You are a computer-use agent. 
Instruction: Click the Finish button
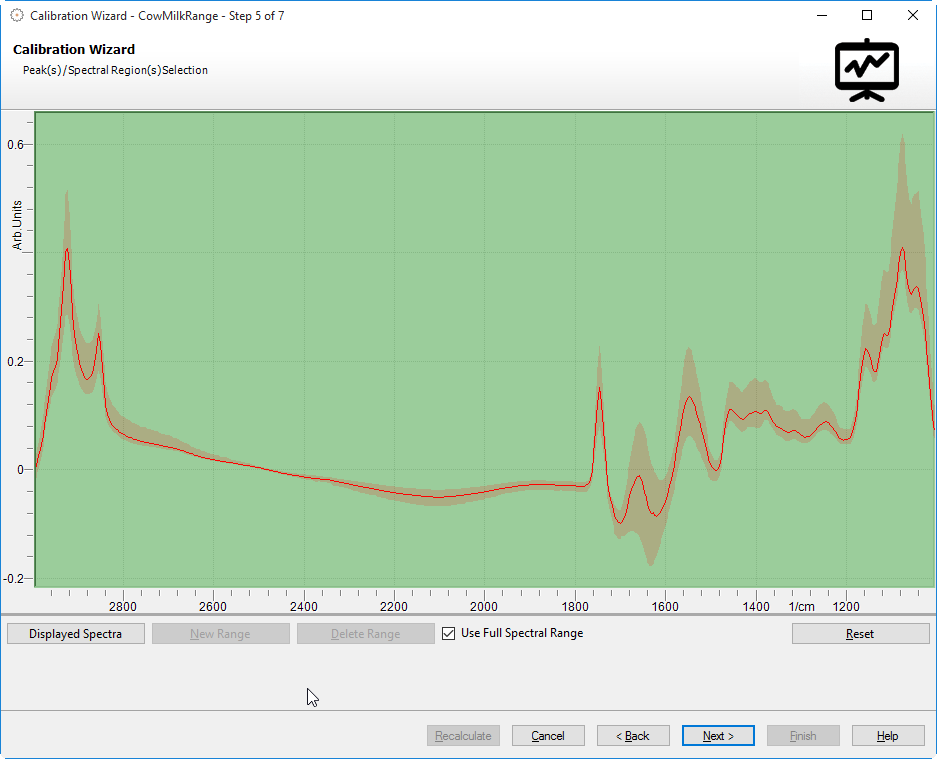pyautogui.click(x=803, y=736)
